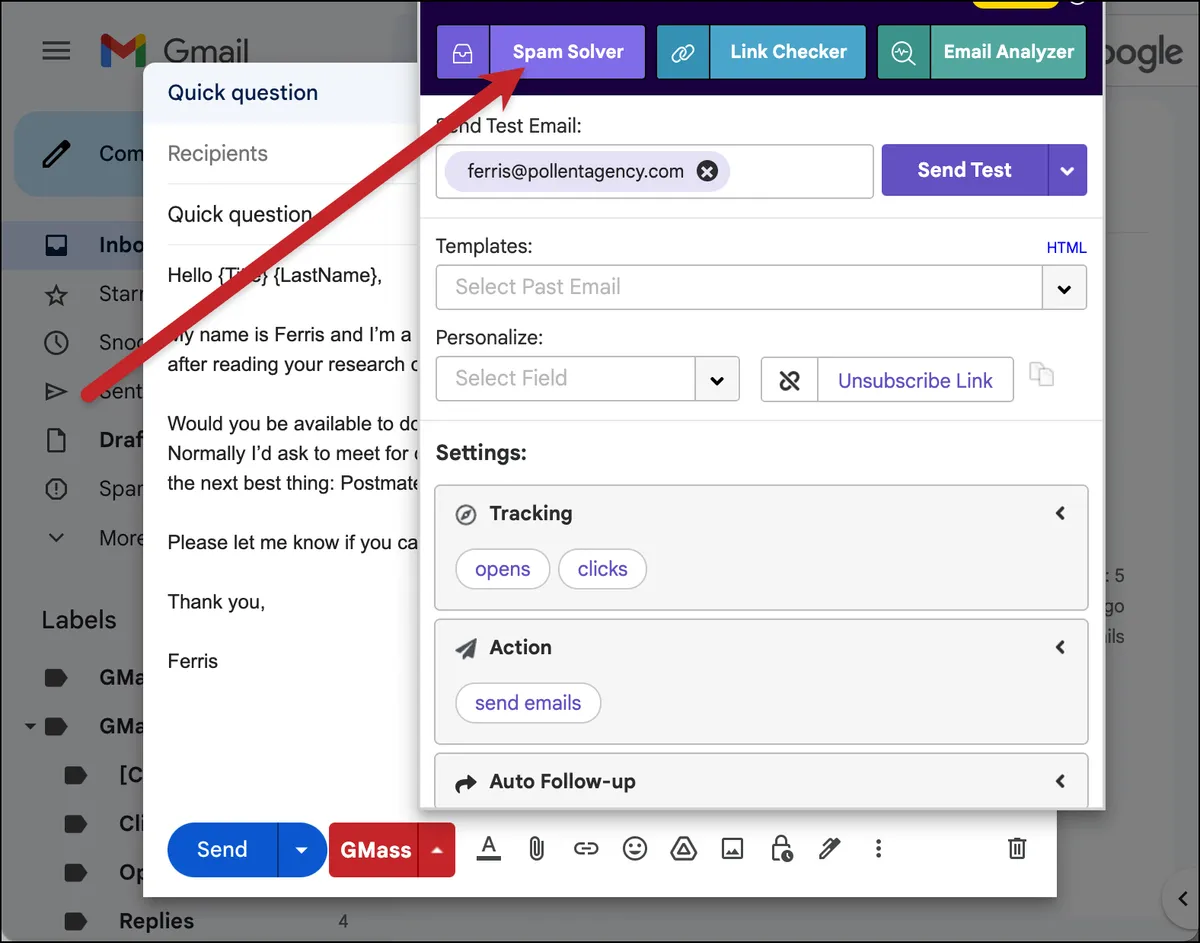
Task: Click the Send Test button
Action: pyautogui.click(x=964, y=170)
